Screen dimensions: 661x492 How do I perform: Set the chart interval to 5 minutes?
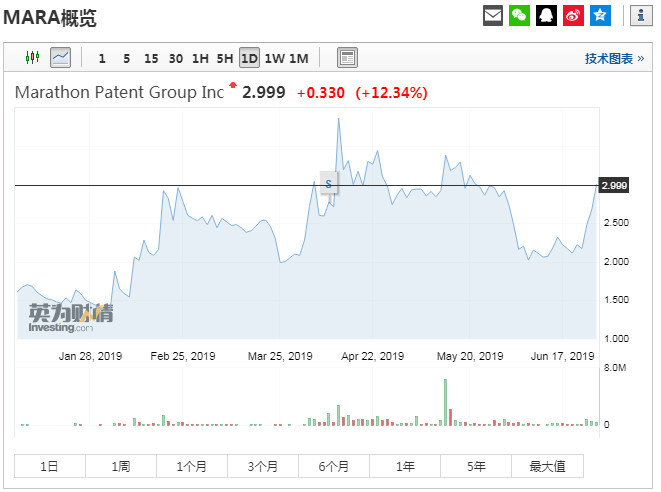click(126, 58)
